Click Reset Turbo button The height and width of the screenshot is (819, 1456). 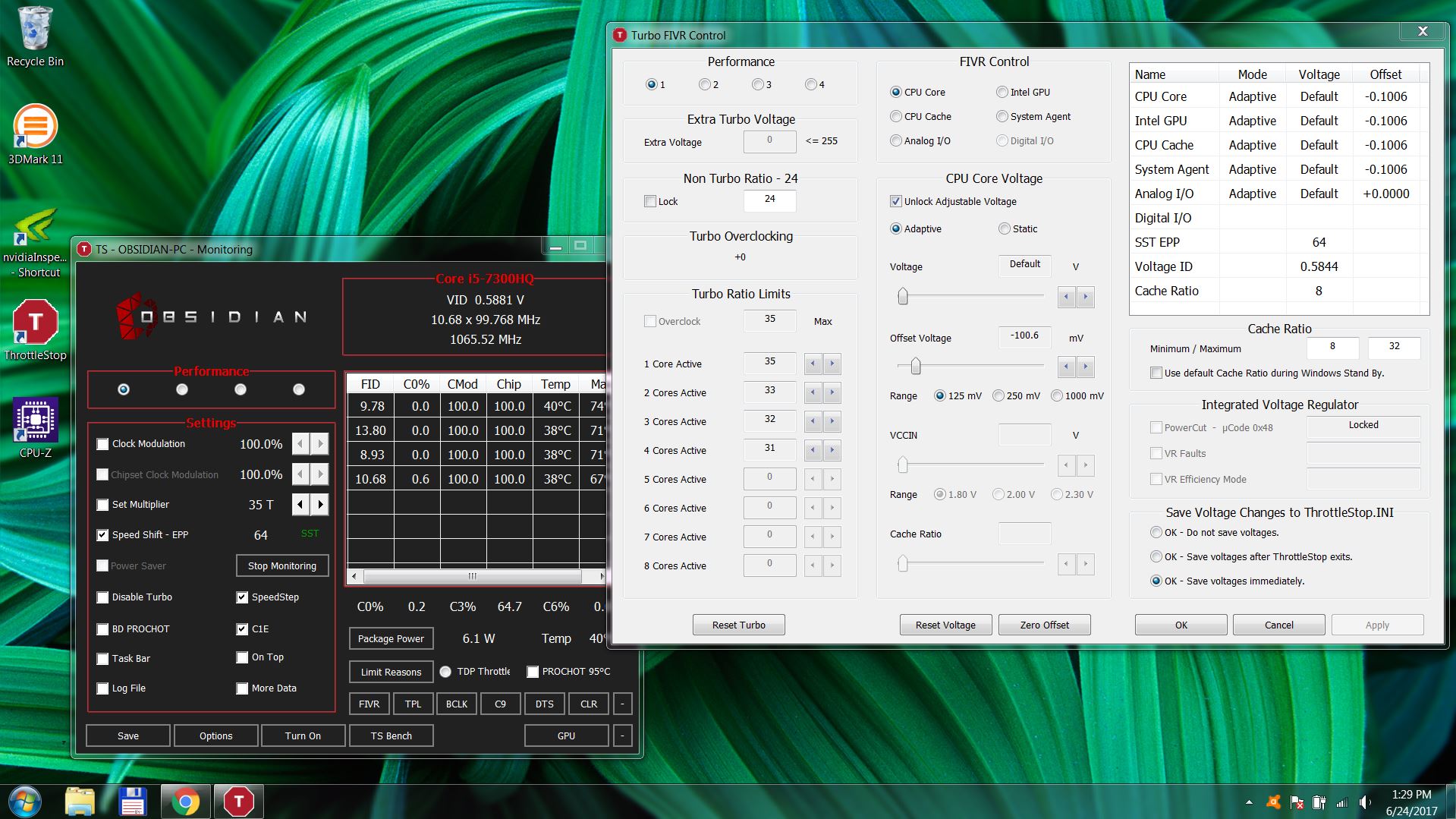(739, 625)
